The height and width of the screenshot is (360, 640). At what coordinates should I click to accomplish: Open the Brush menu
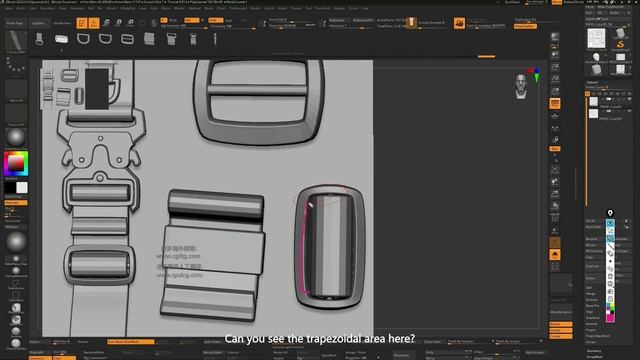(20, 8)
